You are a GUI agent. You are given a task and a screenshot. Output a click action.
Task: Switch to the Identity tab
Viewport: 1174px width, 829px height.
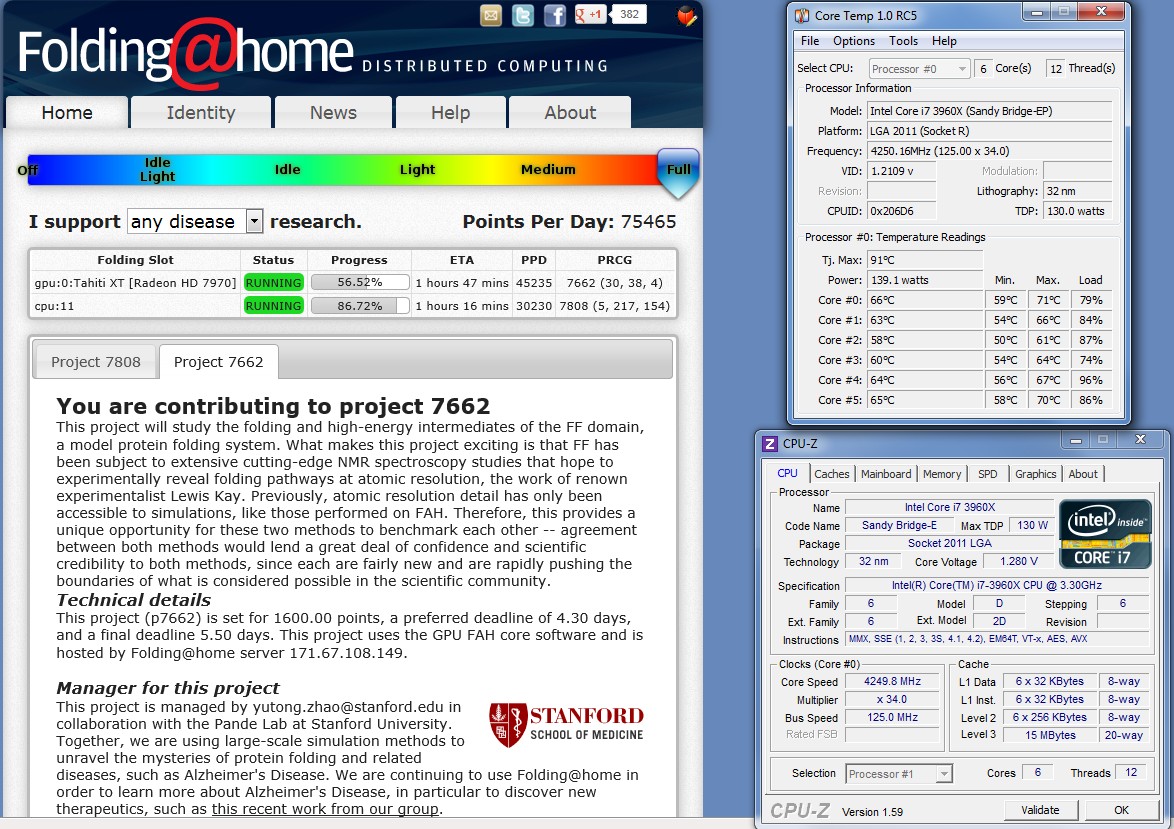(x=201, y=112)
